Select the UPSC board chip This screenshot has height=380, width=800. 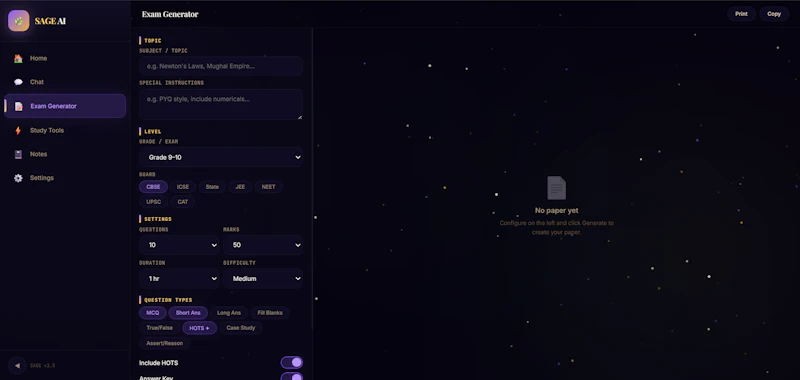154,202
